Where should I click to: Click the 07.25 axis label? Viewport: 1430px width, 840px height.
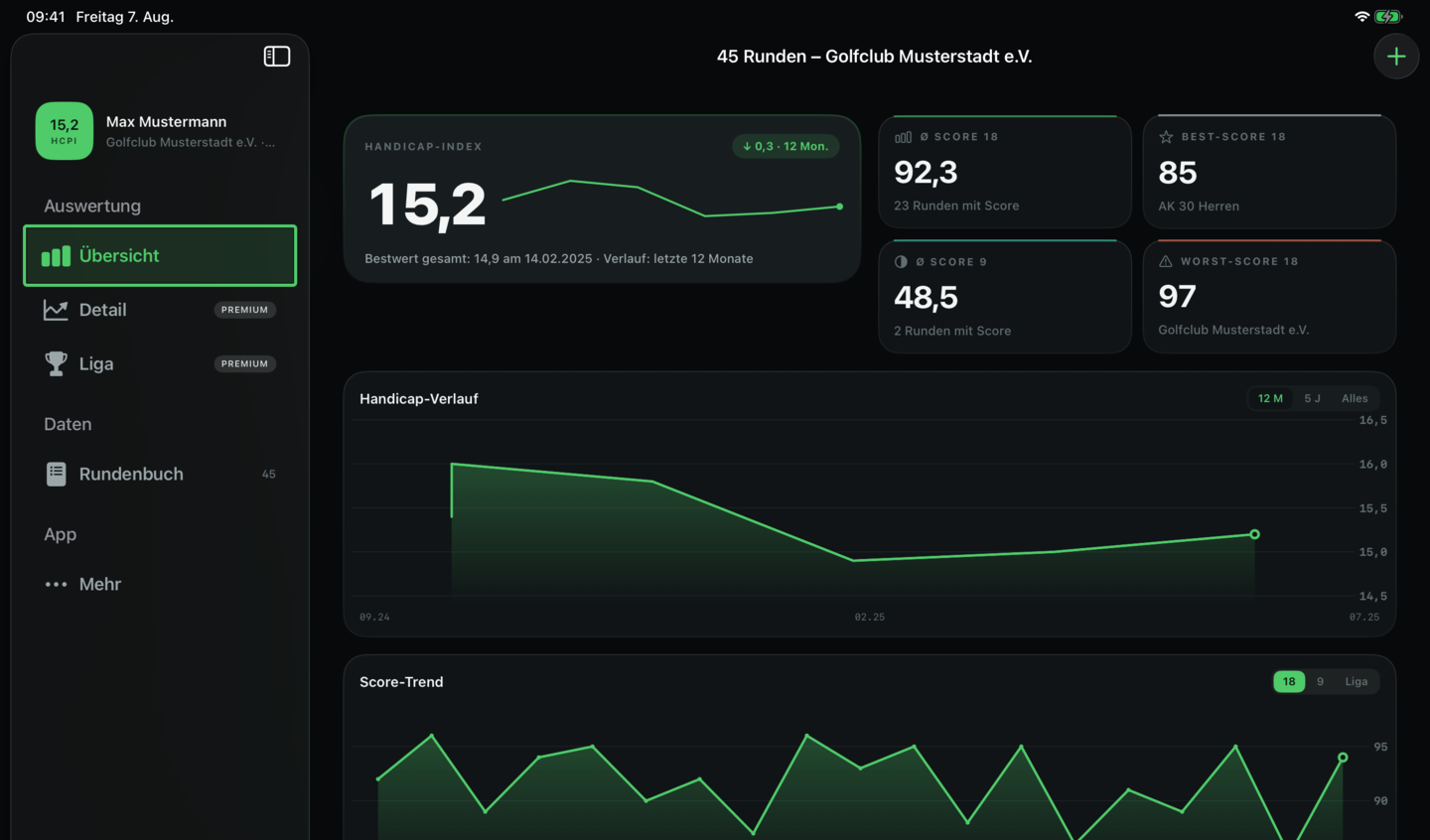(x=1364, y=618)
